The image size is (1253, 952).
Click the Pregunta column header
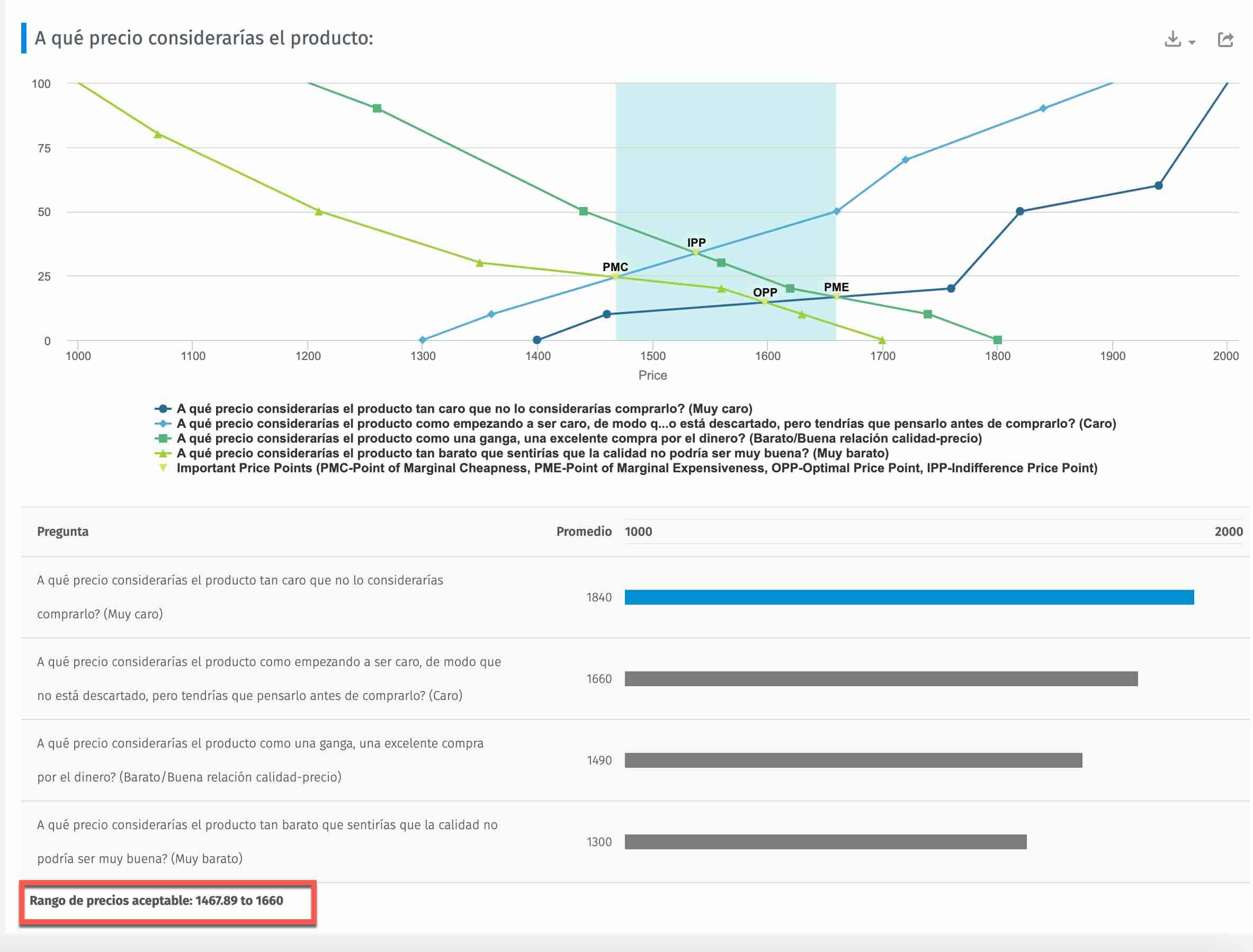[63, 532]
